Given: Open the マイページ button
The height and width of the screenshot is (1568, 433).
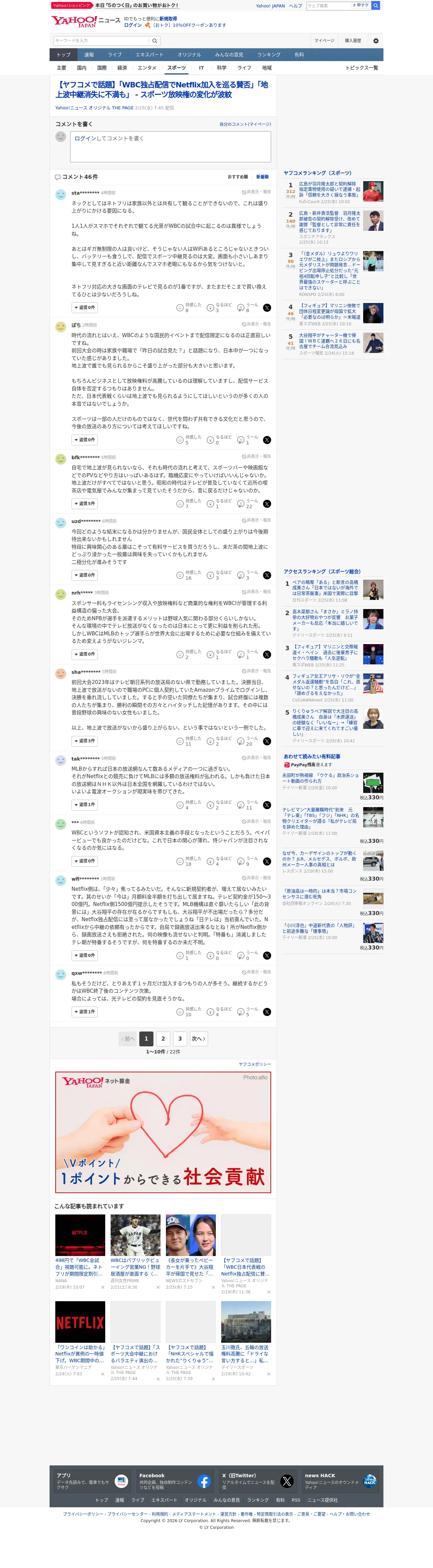Looking at the screenshot, I should coord(324,41).
